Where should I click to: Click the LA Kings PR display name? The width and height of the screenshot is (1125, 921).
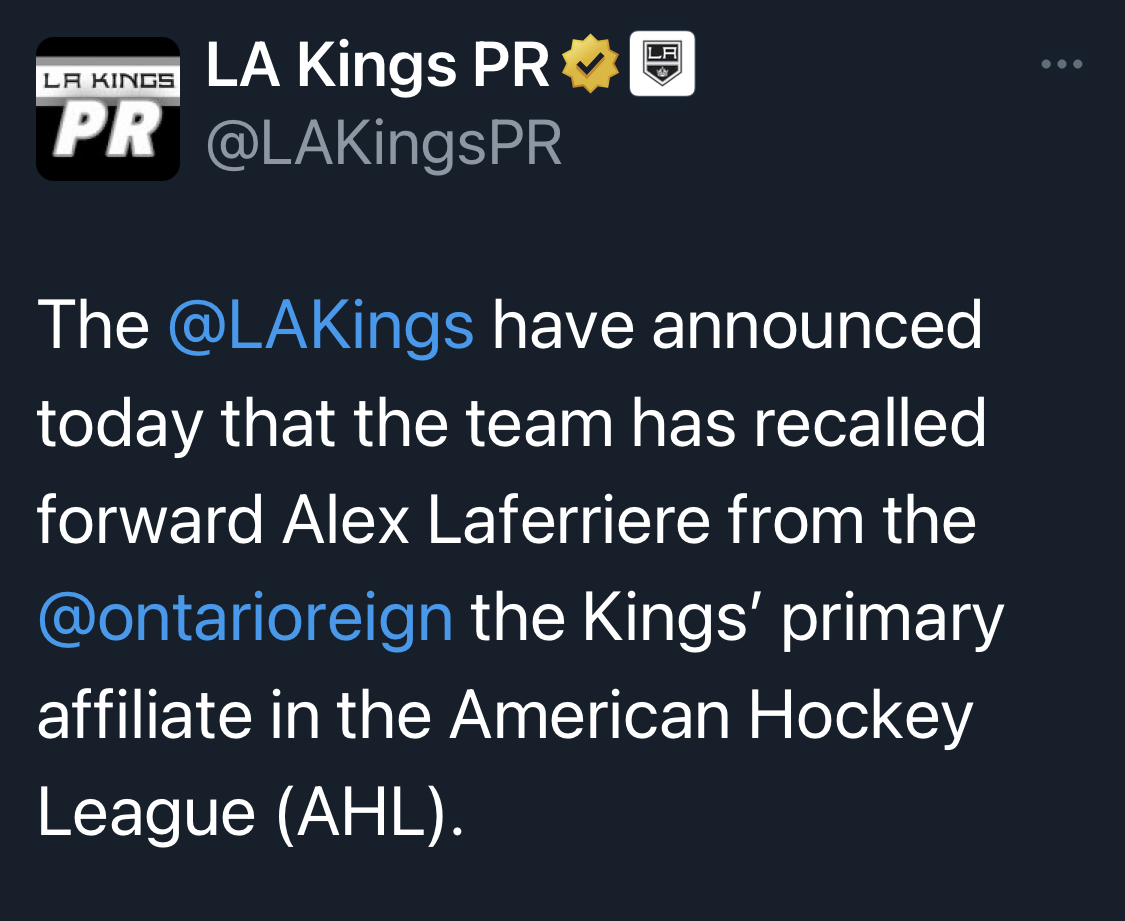[x=377, y=65]
